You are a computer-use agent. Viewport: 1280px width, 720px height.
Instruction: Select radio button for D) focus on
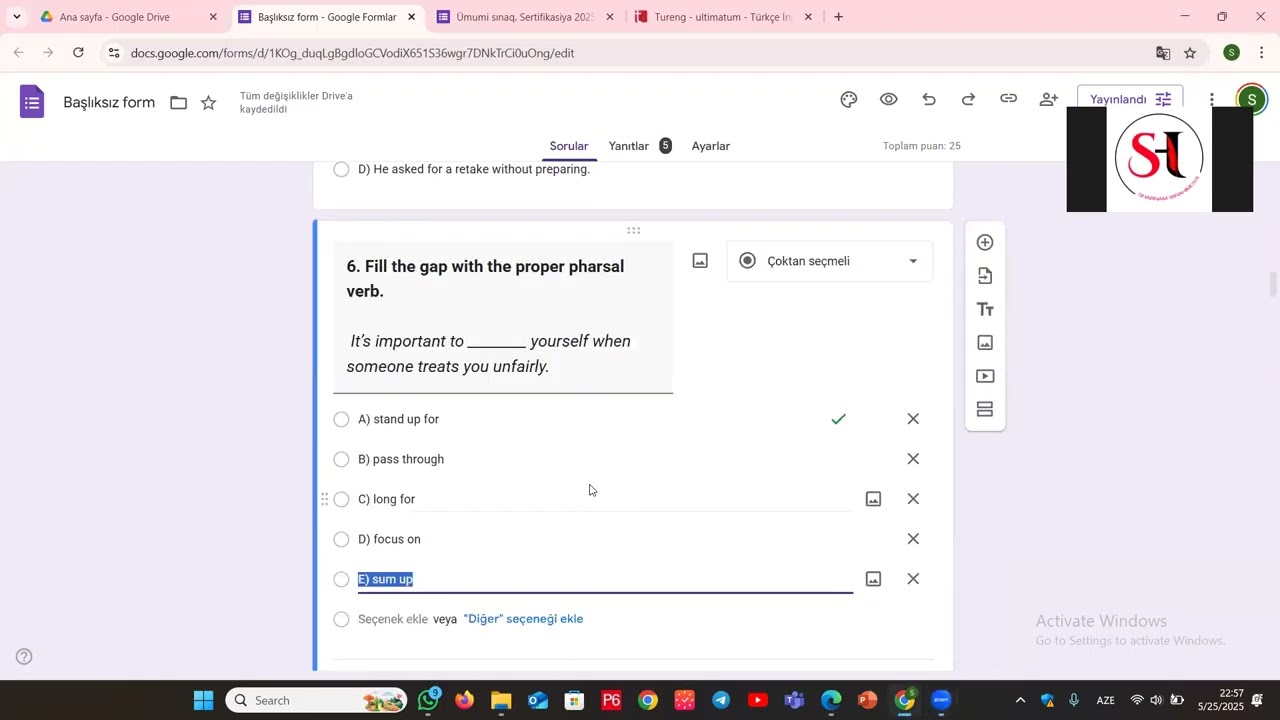click(341, 539)
